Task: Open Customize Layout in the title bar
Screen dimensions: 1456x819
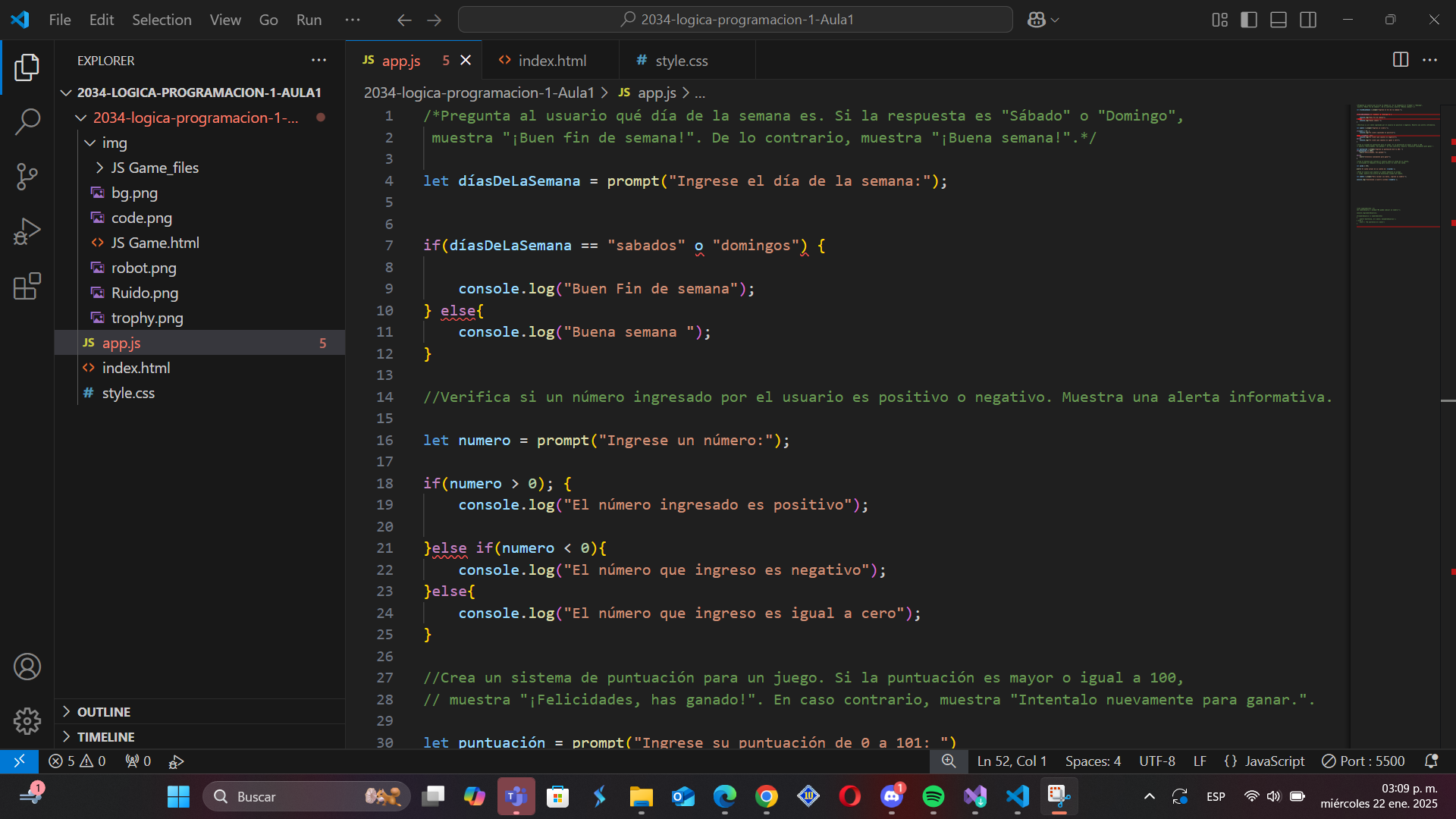Action: [1219, 20]
